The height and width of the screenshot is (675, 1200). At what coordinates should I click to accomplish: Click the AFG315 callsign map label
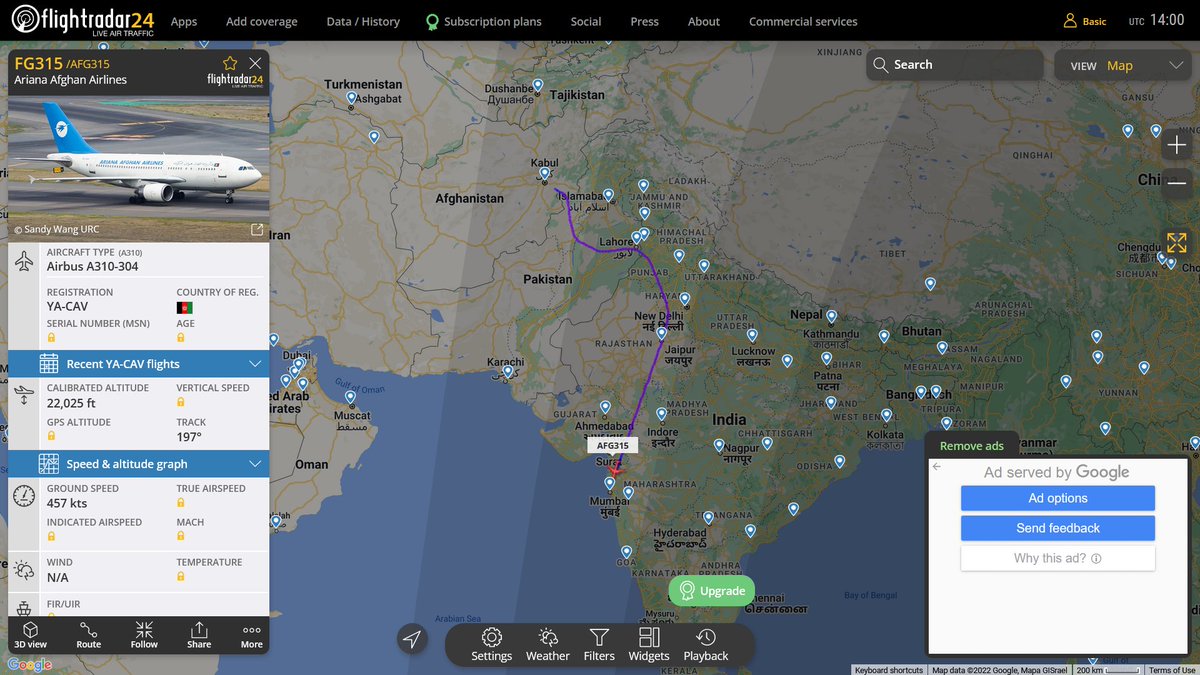click(613, 446)
